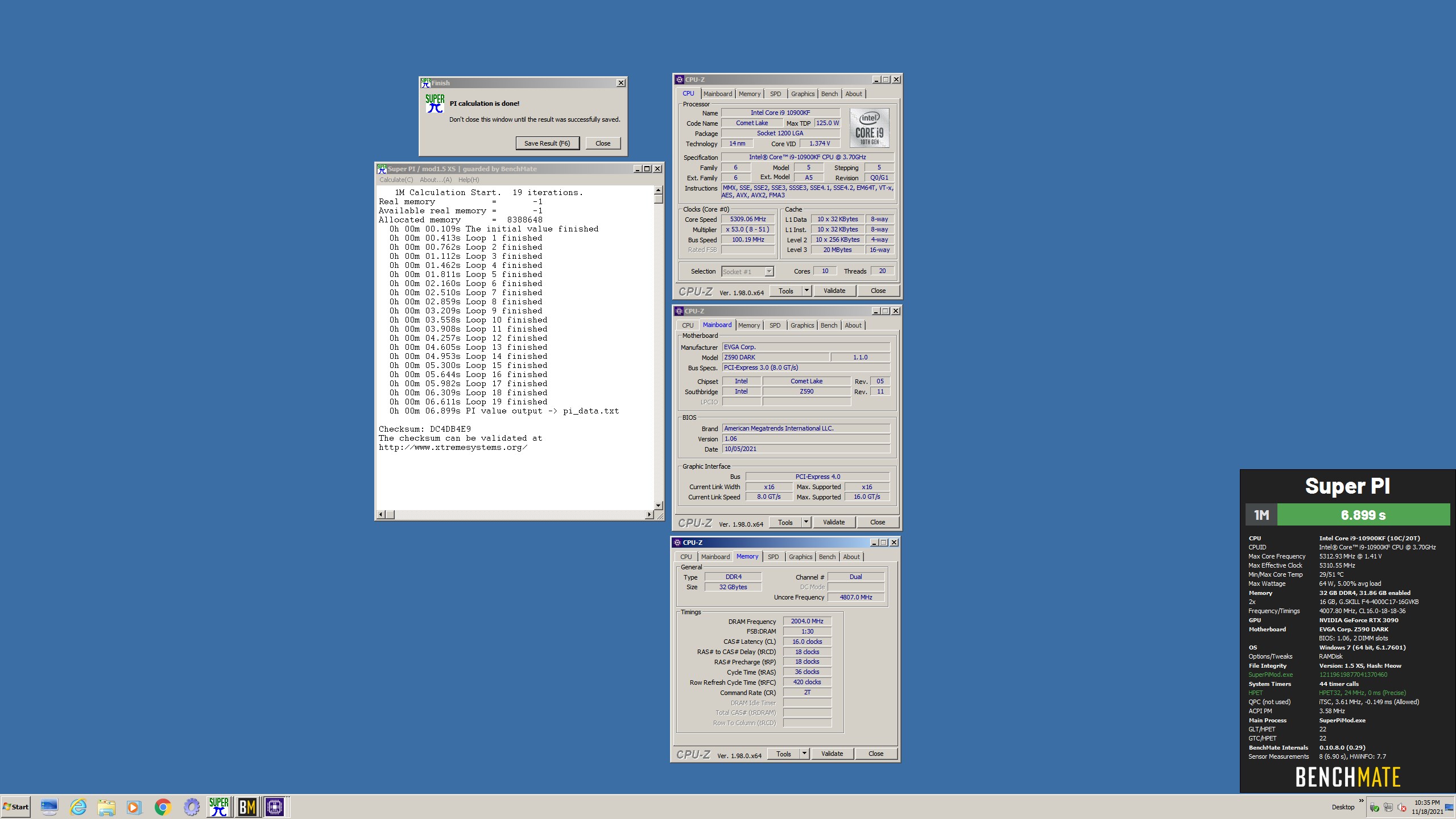Open Windows Explorer folder icon
1456x819 pixels.
(106, 806)
